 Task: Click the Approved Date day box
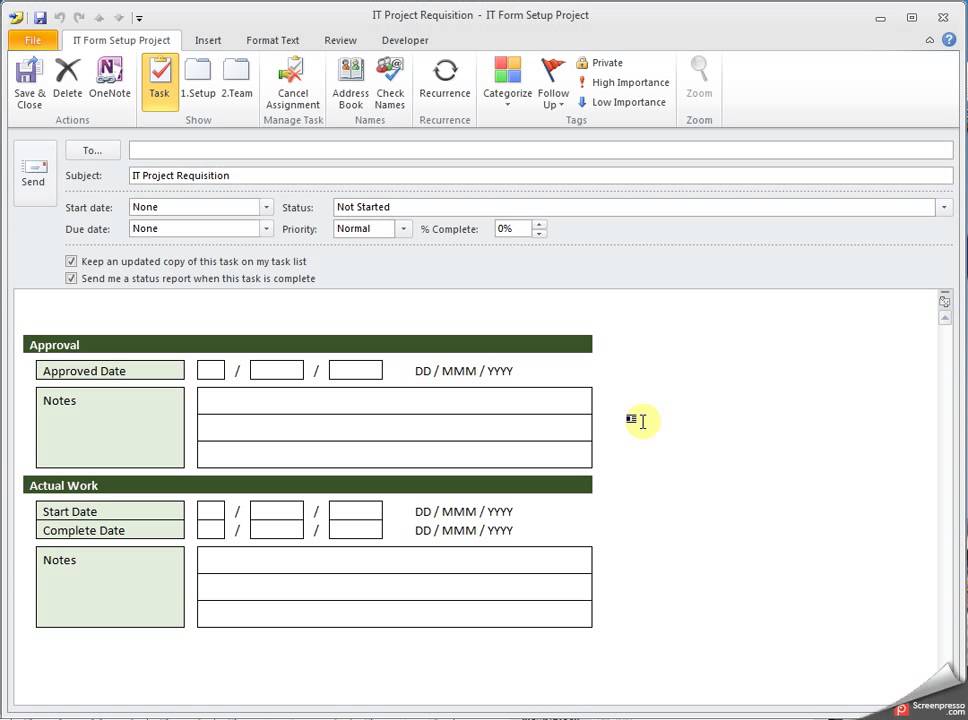211,370
